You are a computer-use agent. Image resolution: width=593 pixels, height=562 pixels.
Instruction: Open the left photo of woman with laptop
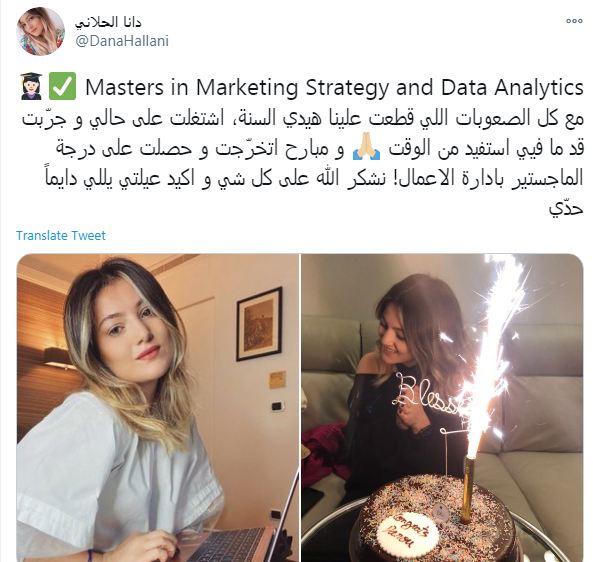pos(158,408)
